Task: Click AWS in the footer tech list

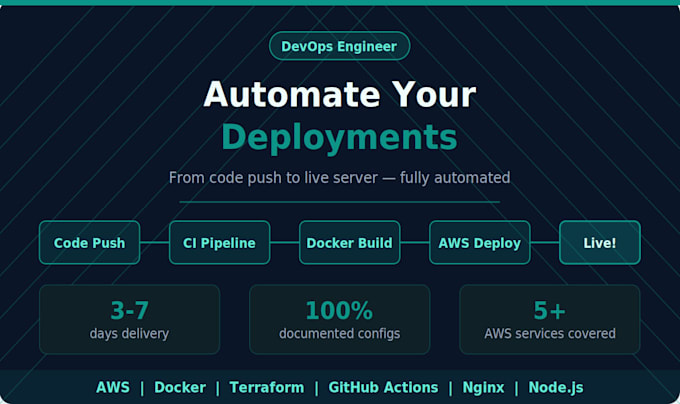Action: (113, 387)
